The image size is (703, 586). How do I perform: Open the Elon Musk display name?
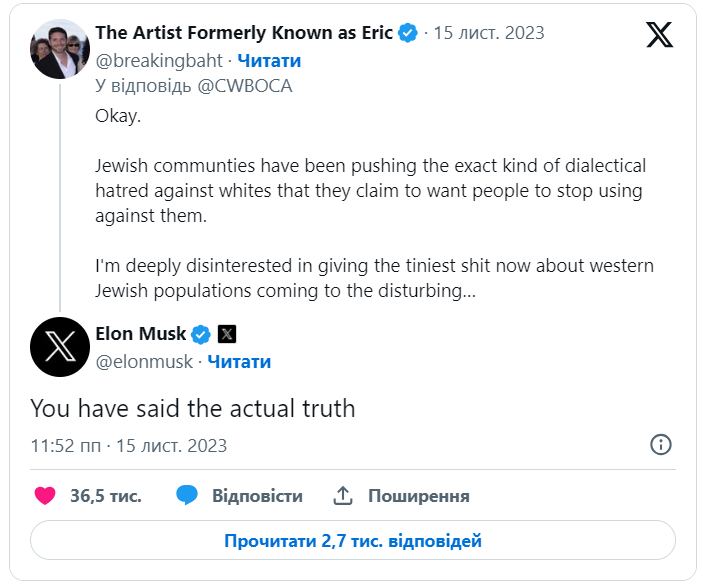(x=140, y=334)
